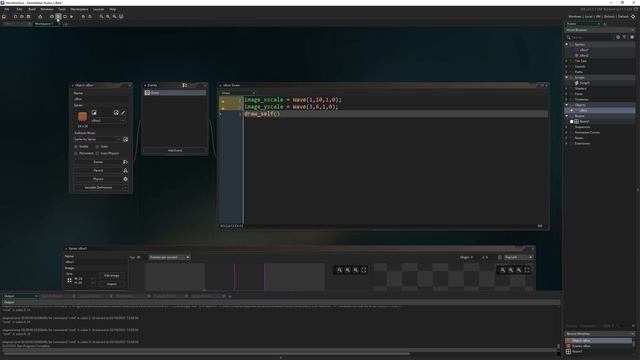The width and height of the screenshot is (640, 360).
Task: Toggle the docks icon in toolbar
Action: [121, 17]
